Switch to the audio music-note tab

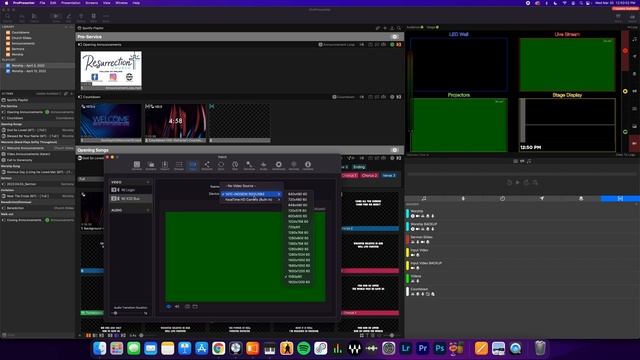pos(424,198)
